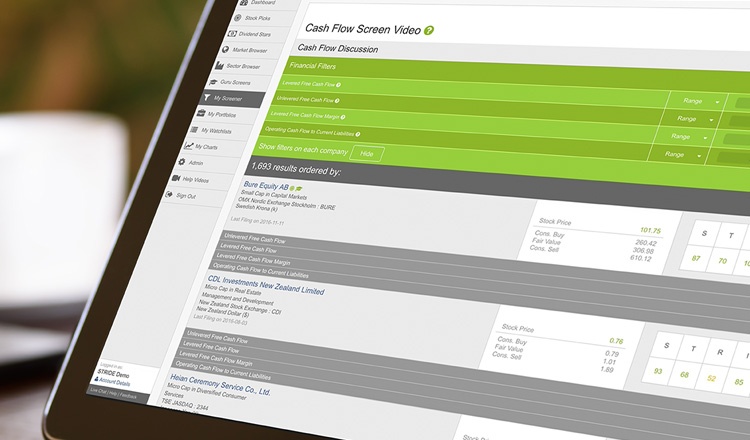Click help icon next to Unlevered Free Cash Flow filter
This screenshot has height=440, width=750.
tap(337, 100)
